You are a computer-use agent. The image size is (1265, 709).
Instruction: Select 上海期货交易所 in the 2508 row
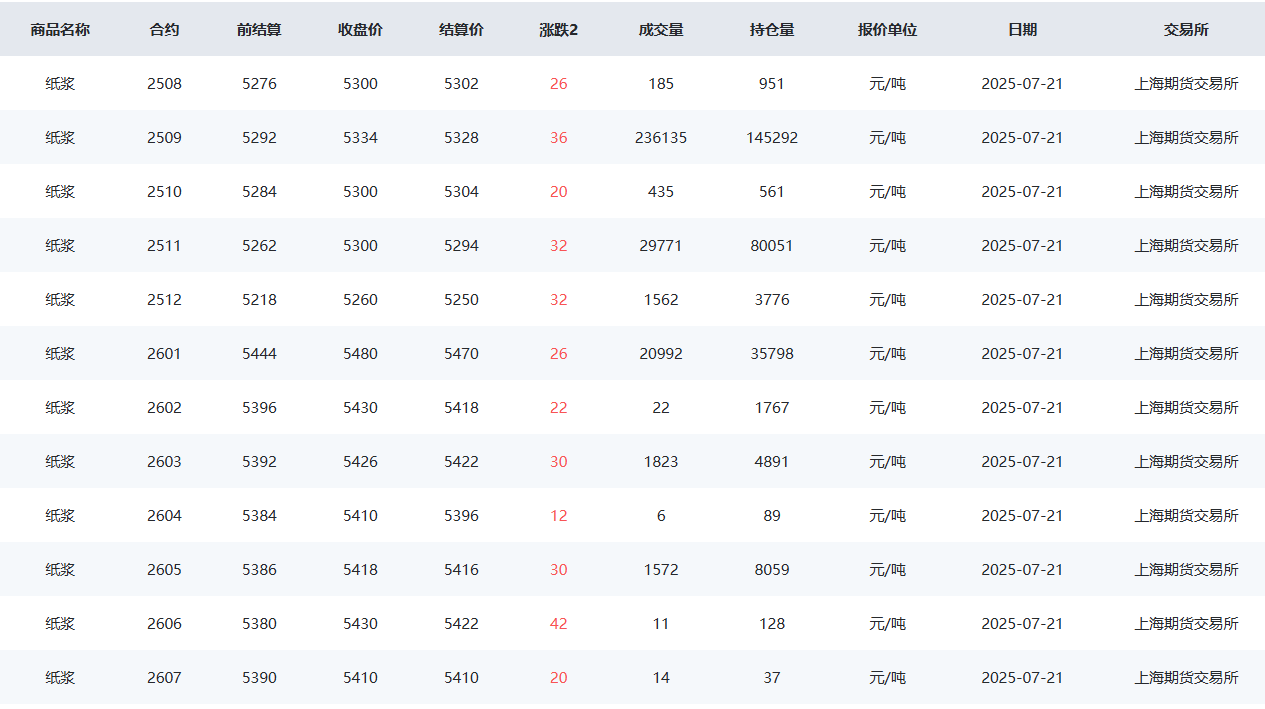pyautogui.click(x=1186, y=84)
